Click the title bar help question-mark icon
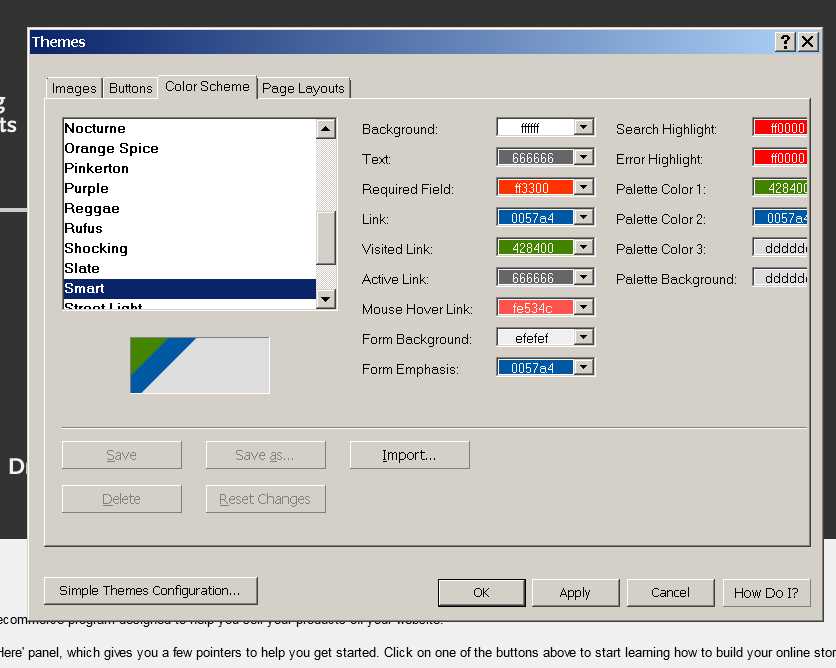 coord(785,41)
